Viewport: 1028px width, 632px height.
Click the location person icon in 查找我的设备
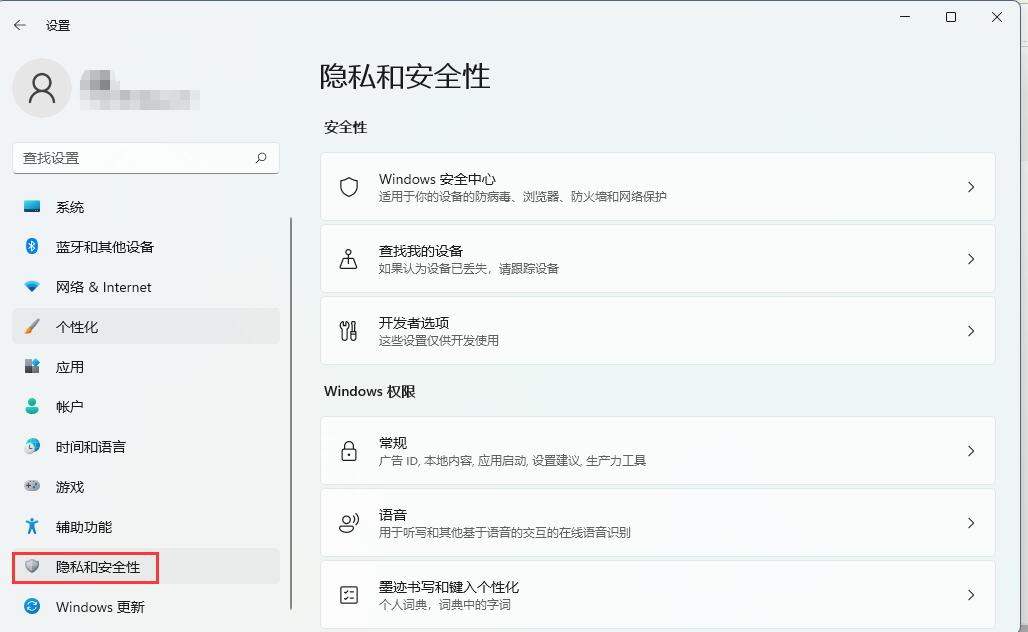click(x=349, y=259)
